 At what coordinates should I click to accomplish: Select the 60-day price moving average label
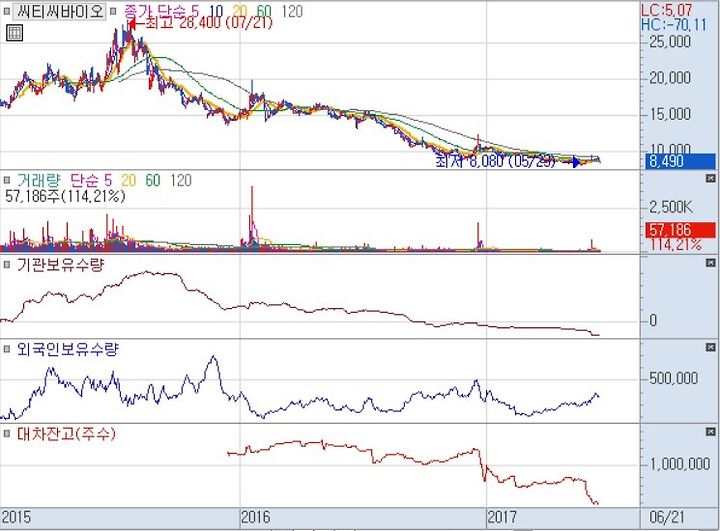point(264,11)
